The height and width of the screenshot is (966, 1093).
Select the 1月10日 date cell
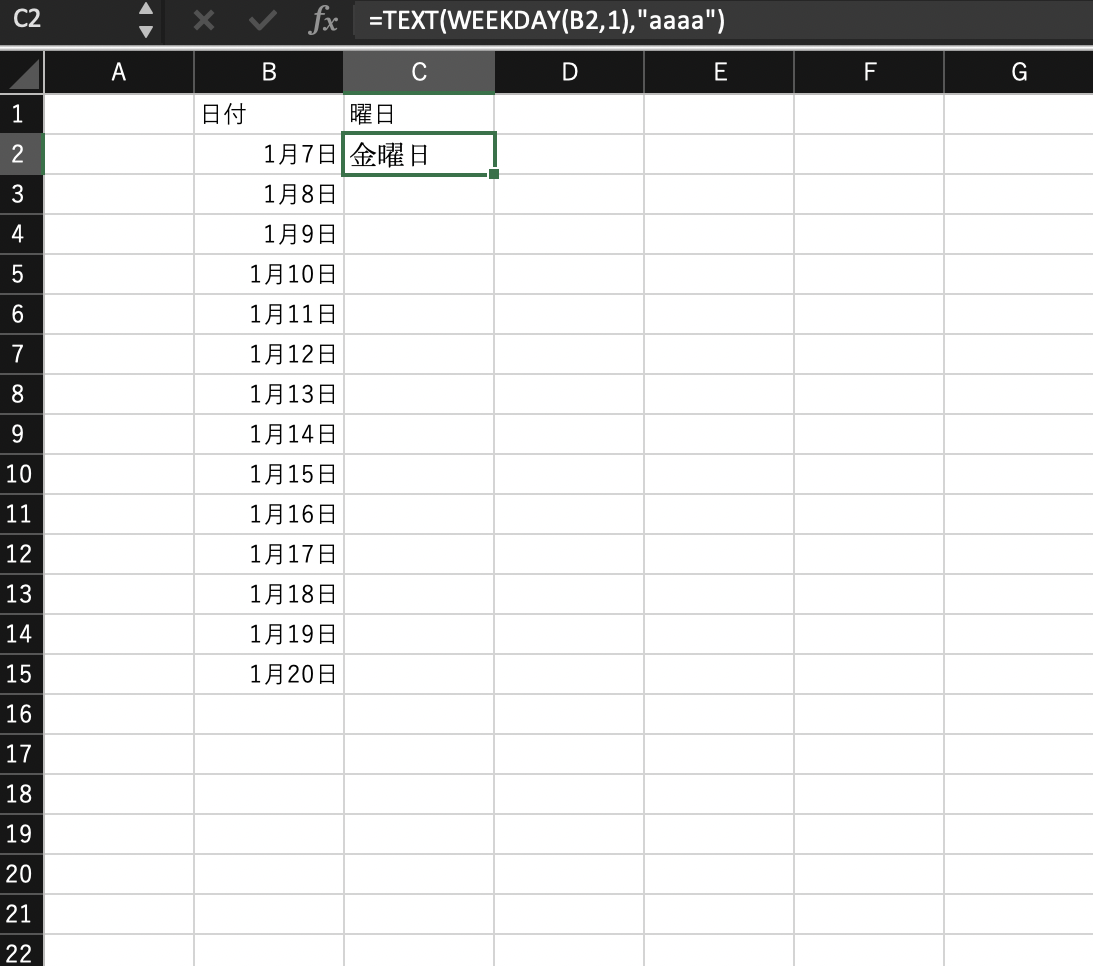(268, 274)
